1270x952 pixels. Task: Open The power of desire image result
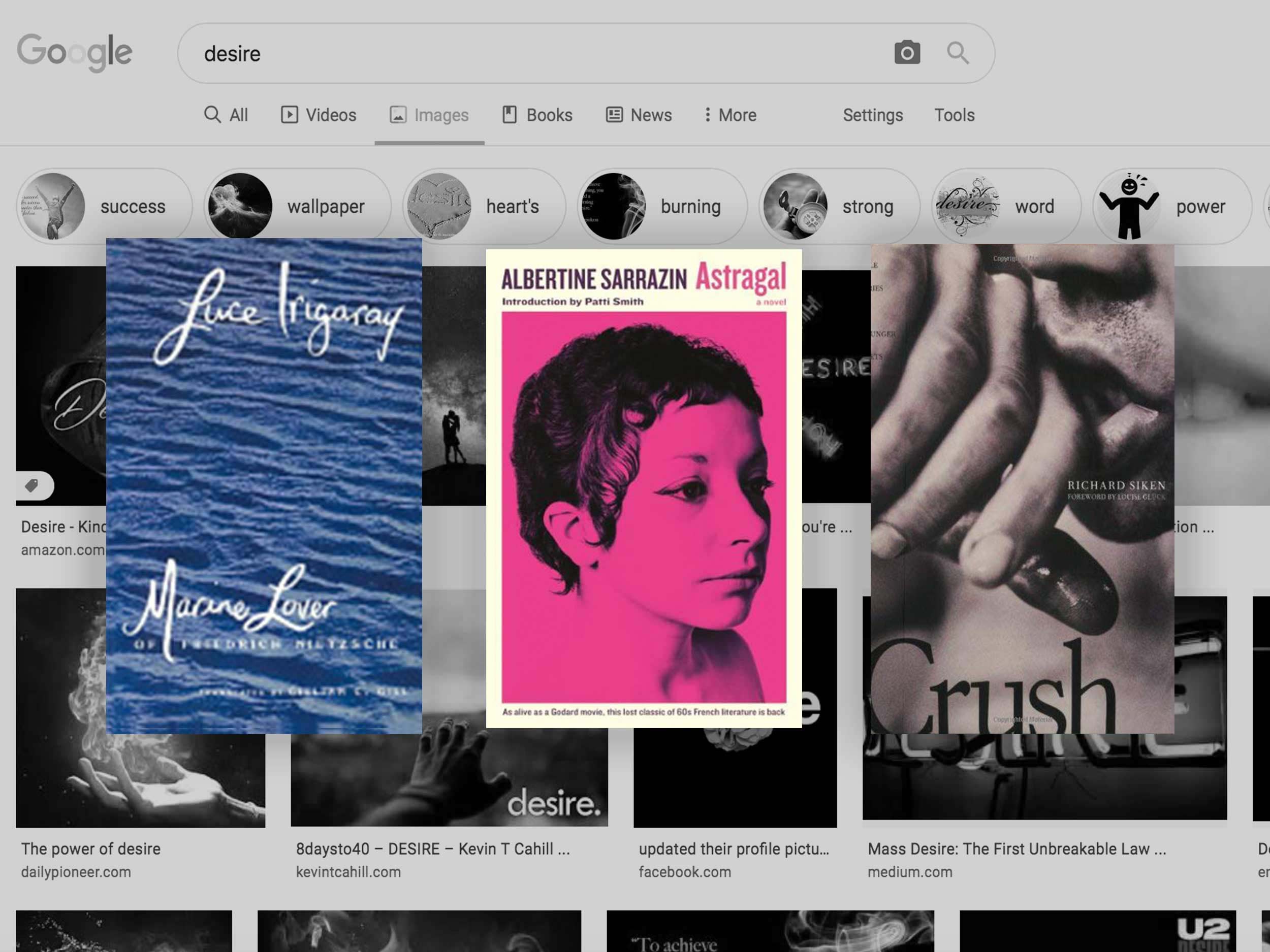[140, 781]
